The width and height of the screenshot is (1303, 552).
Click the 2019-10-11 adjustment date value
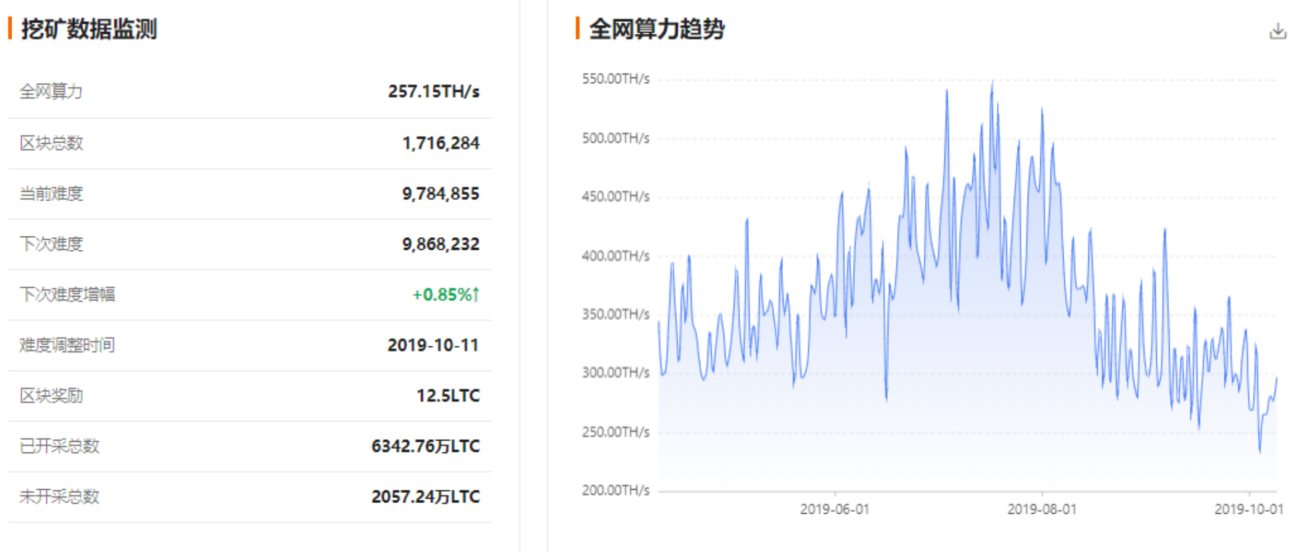pos(433,345)
